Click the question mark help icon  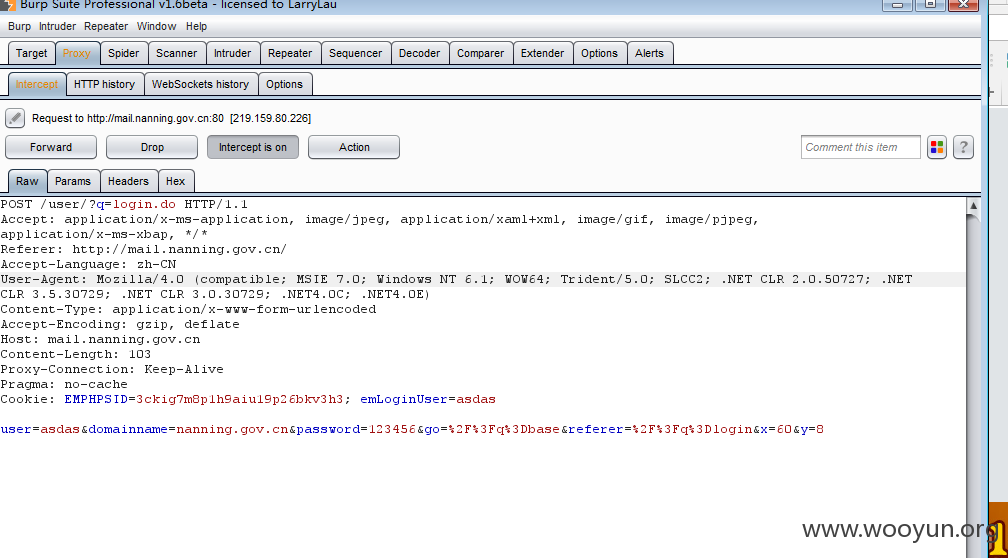pyautogui.click(x=963, y=147)
